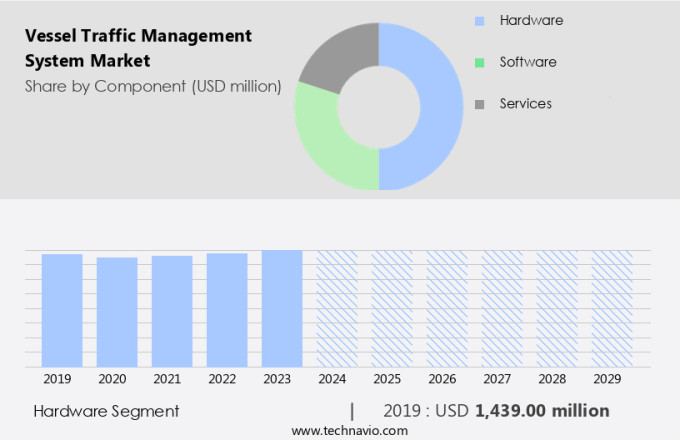Viewport: 680px width, 440px height.
Task: Click the 2025 axis label
Action: (387, 379)
